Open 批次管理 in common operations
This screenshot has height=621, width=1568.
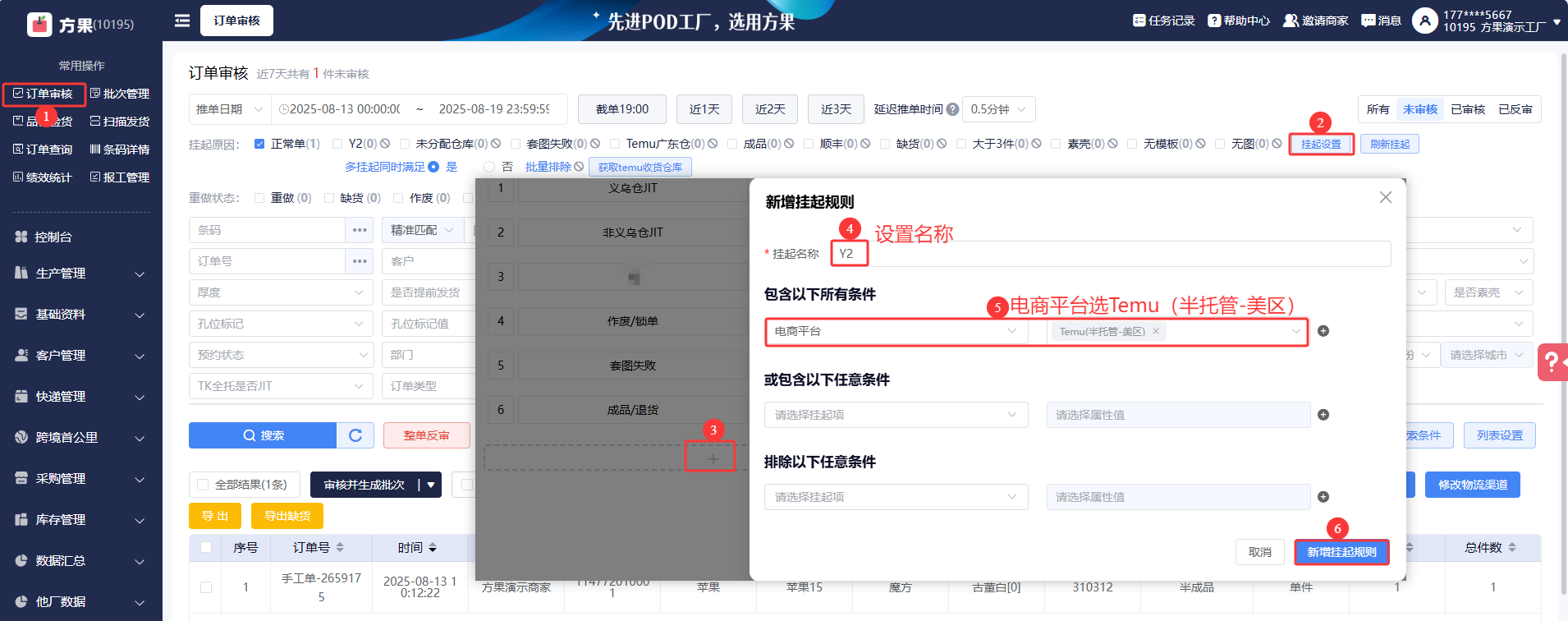click(x=120, y=94)
